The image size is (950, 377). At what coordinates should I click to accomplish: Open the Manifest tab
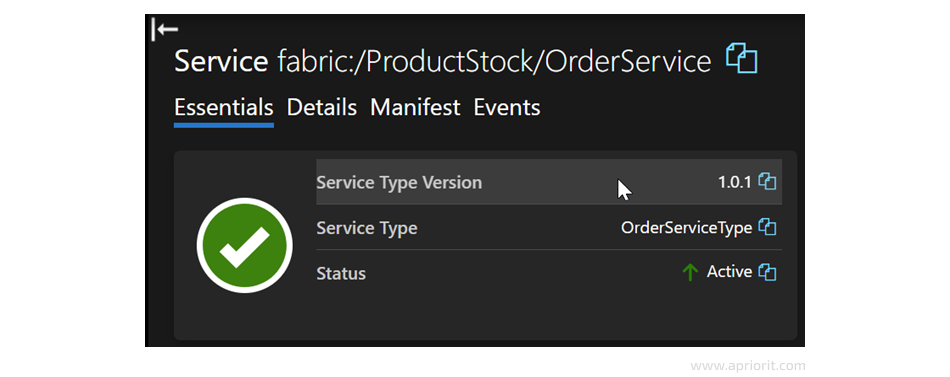pyautogui.click(x=415, y=108)
